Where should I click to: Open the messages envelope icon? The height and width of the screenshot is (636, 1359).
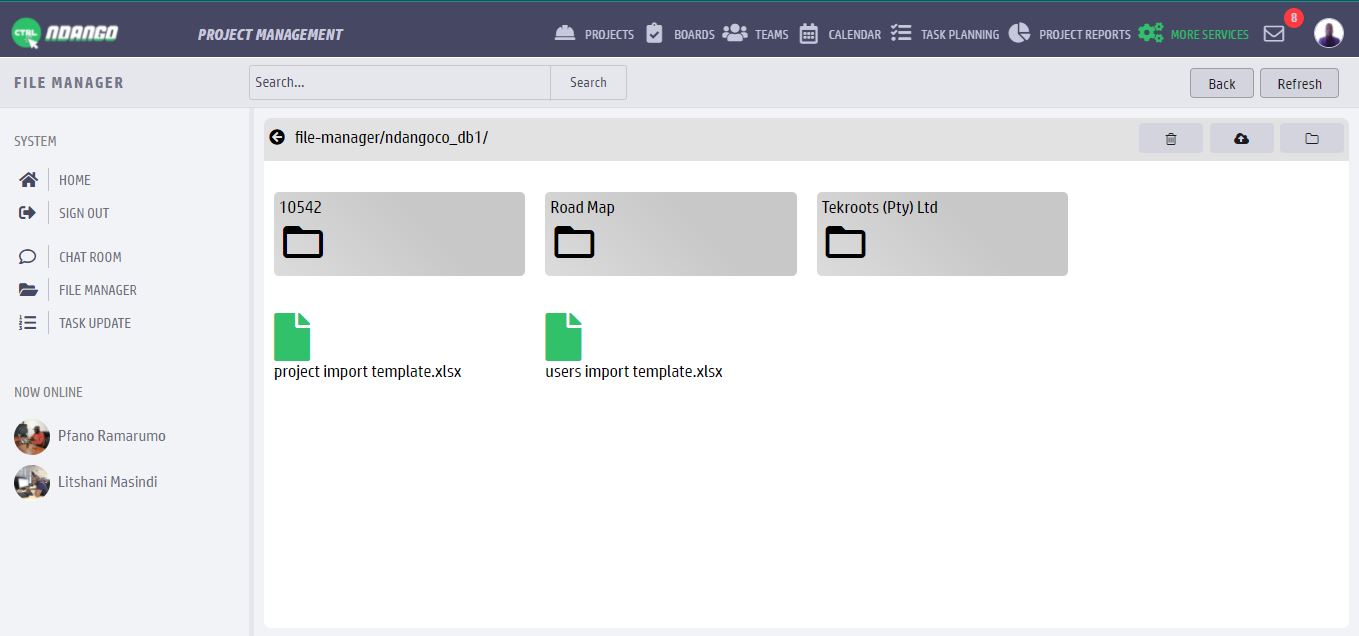1273,34
